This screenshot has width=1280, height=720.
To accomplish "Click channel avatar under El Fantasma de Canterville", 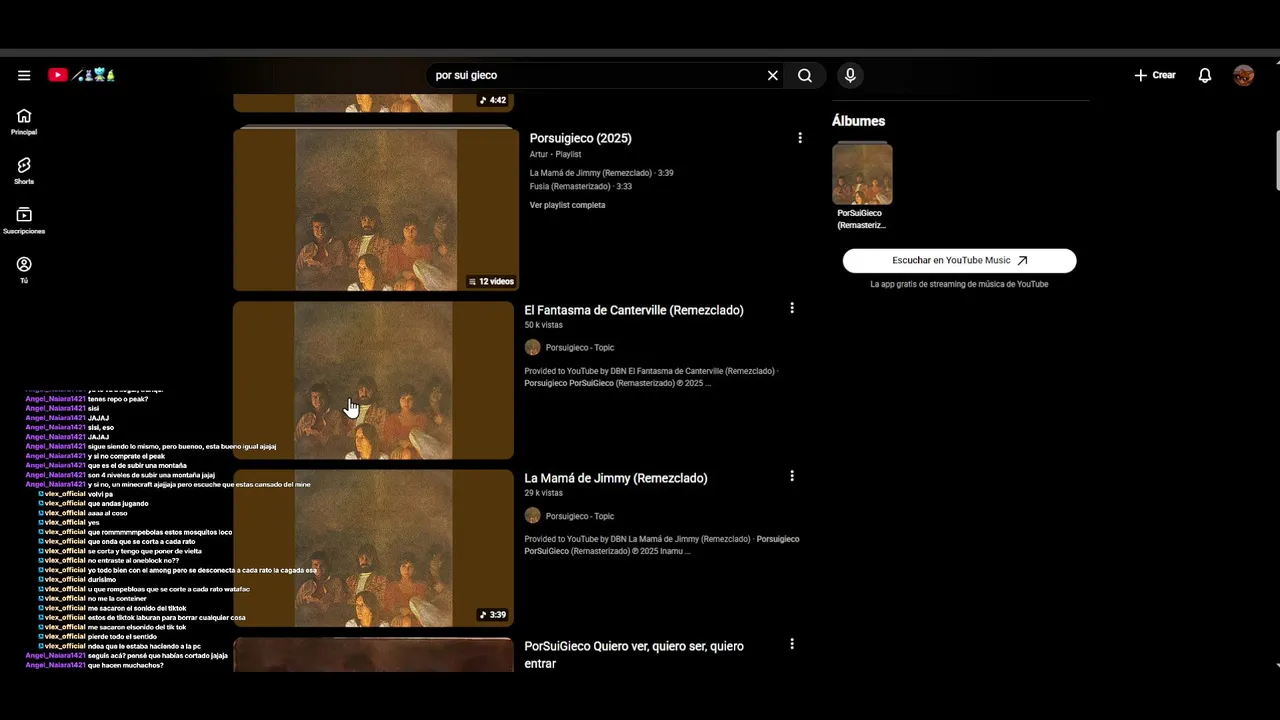I will click(x=532, y=347).
